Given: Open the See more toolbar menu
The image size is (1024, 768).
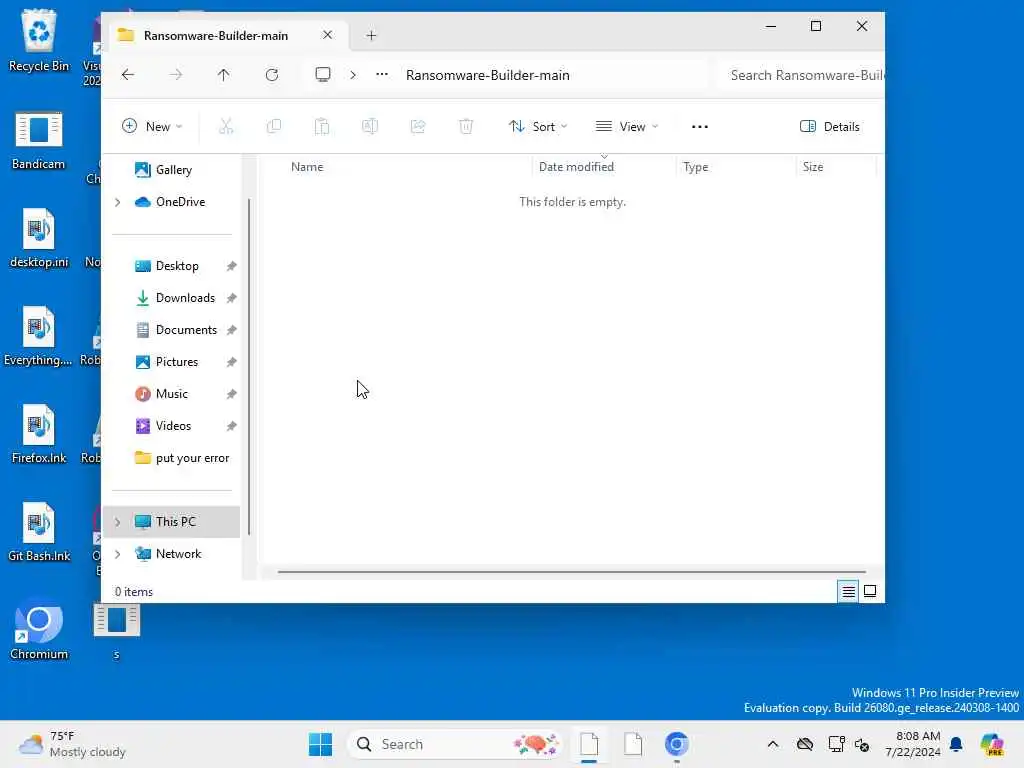Looking at the screenshot, I should (700, 127).
